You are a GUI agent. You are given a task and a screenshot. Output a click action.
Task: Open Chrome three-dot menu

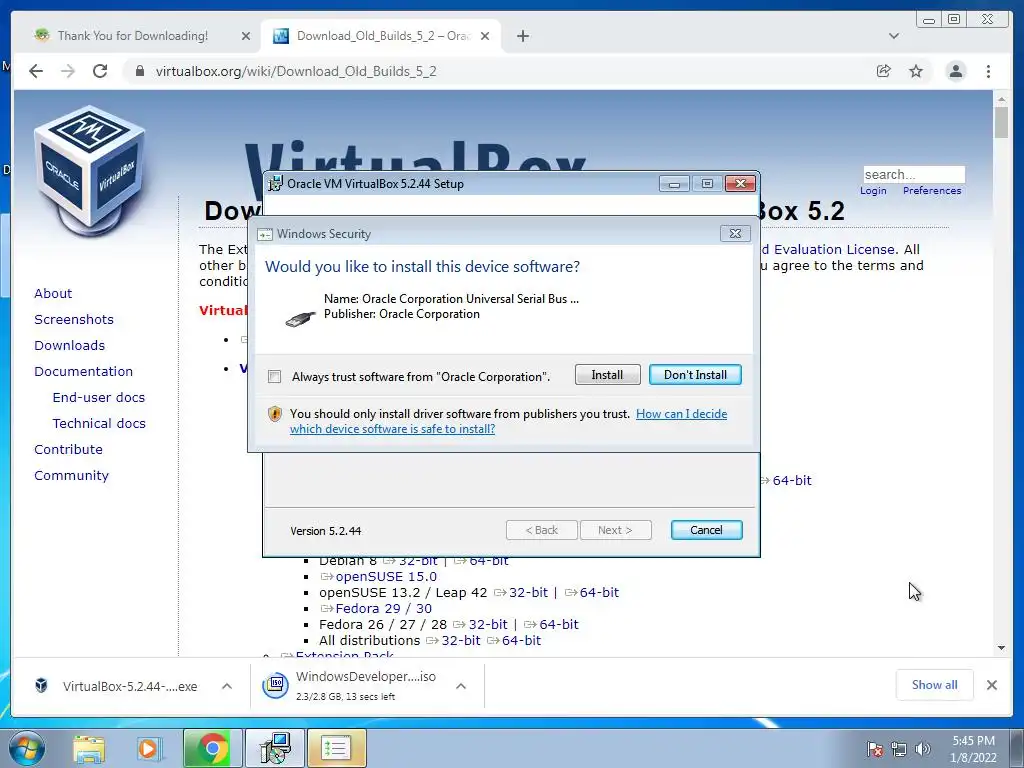988,71
